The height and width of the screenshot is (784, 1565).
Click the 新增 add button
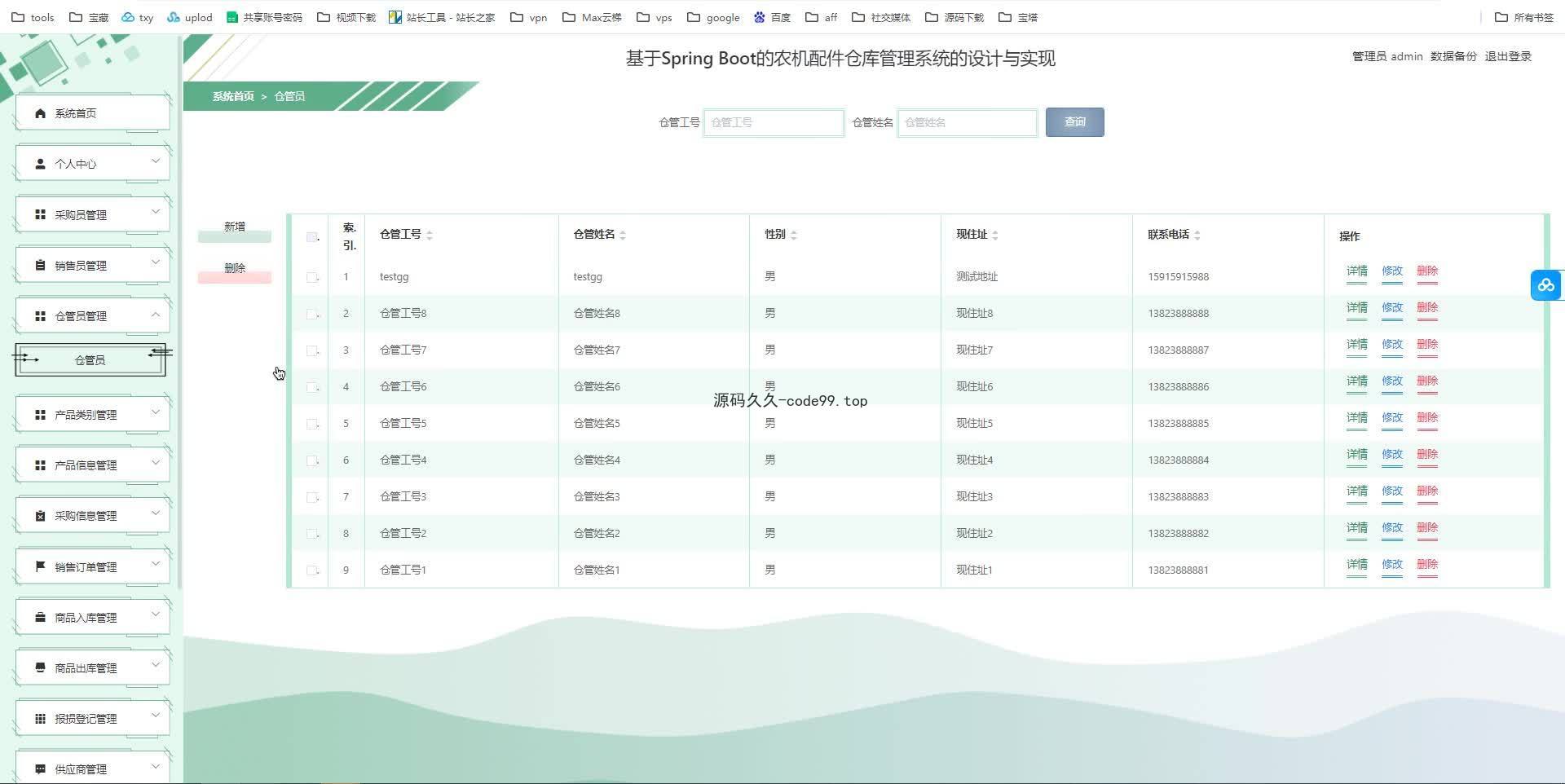tap(235, 231)
